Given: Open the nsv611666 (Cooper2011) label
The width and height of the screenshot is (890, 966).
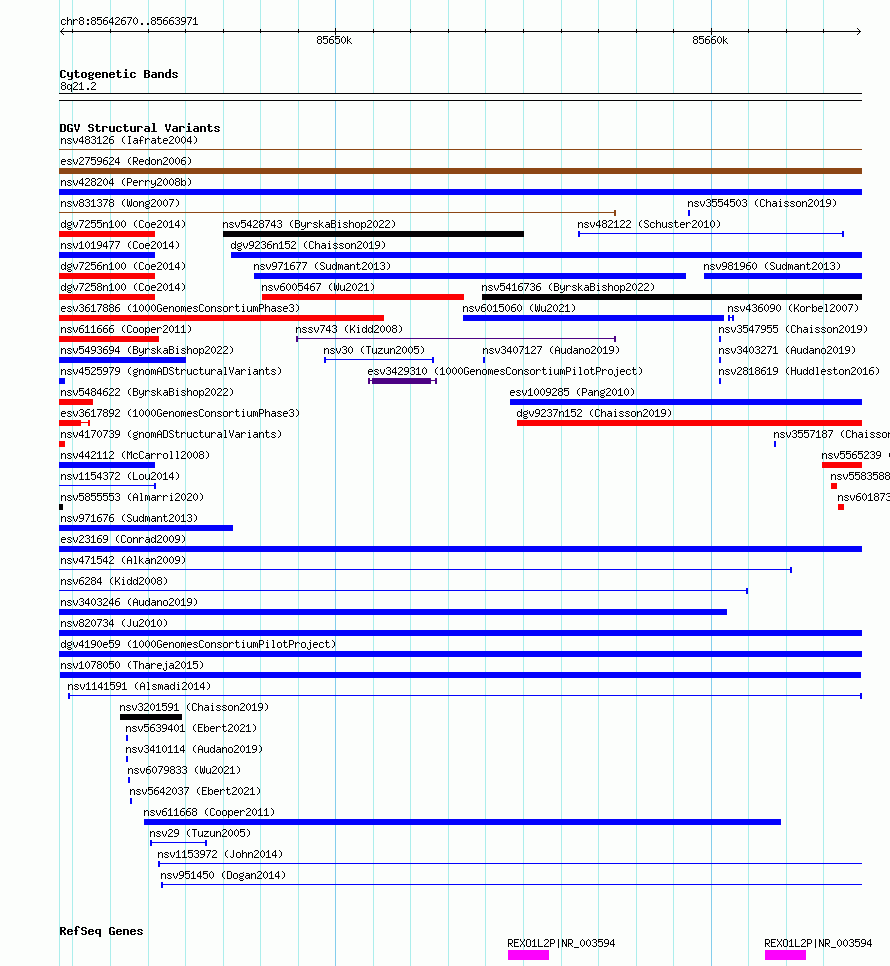Looking at the screenshot, I should coord(126,329).
